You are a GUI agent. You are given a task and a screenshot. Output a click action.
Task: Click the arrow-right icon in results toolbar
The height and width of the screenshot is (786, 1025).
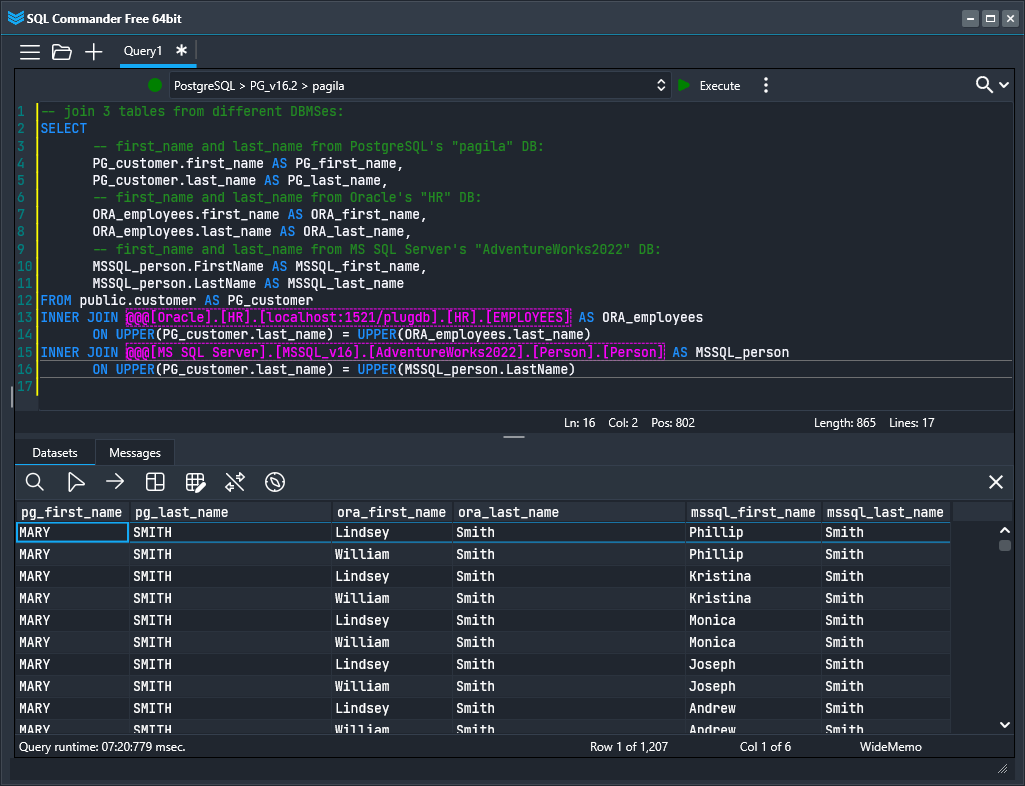point(115,483)
